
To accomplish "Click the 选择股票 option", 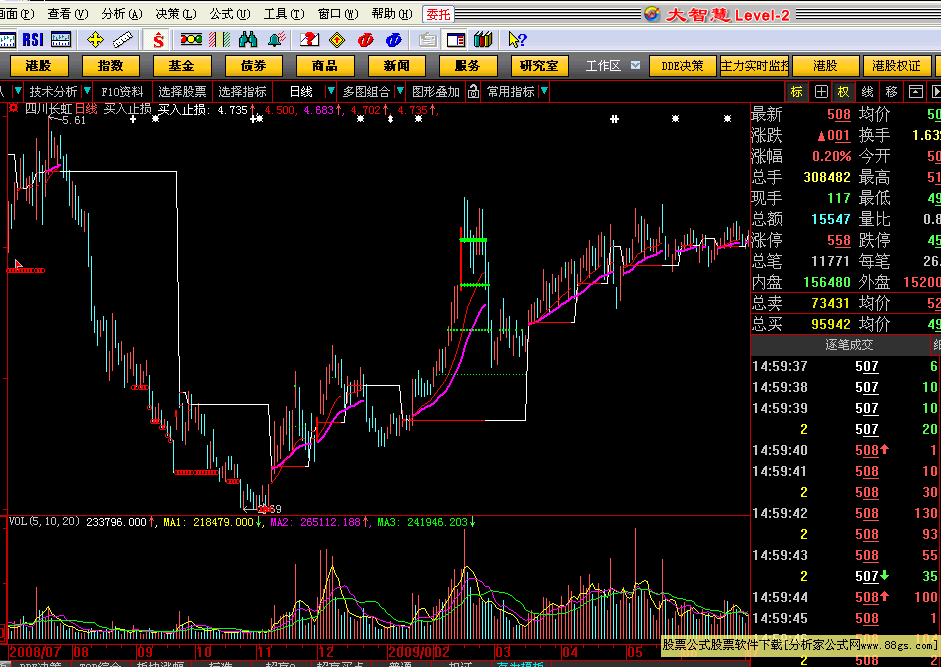I will coord(182,91).
